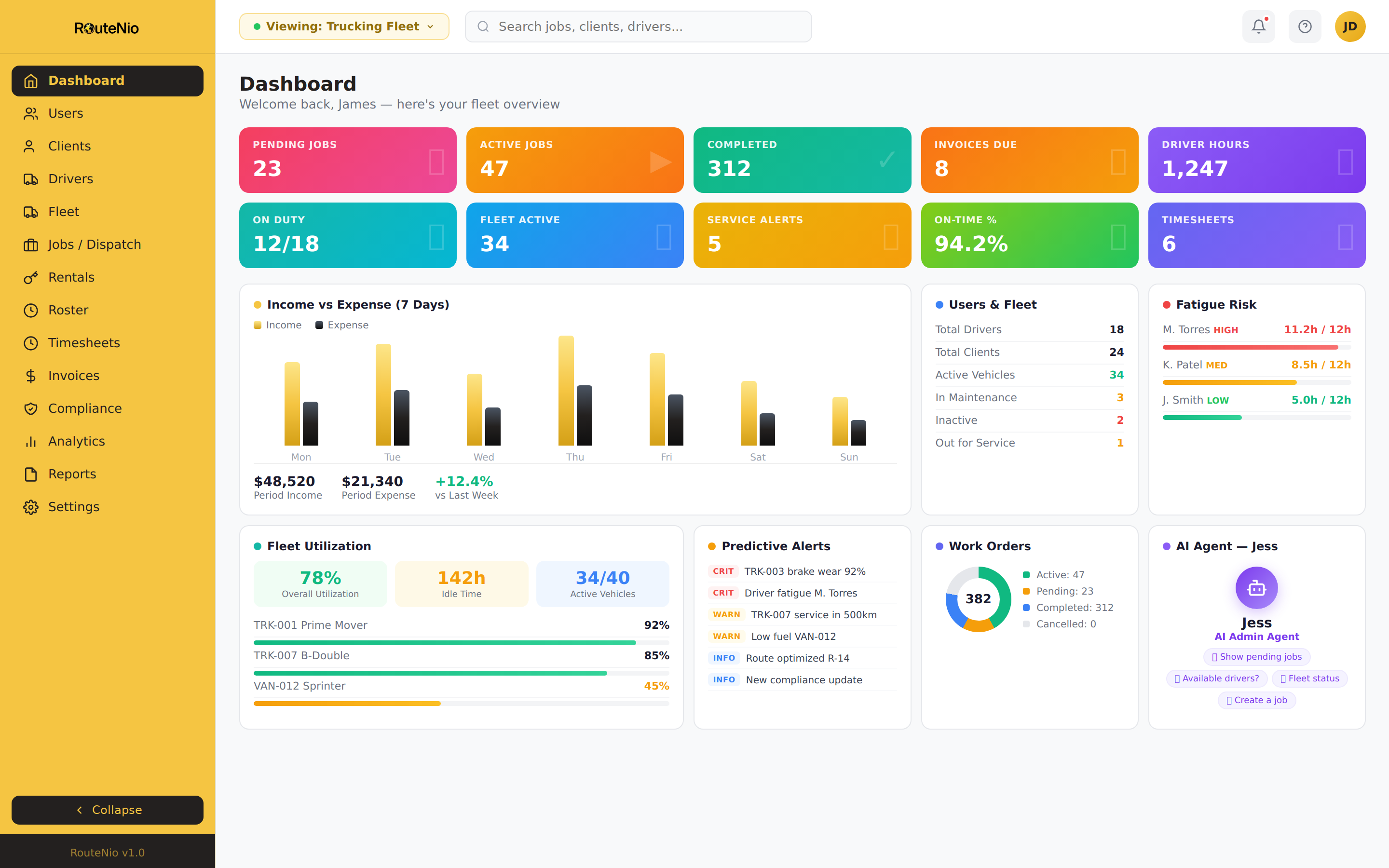
Task: Open the Jess AI robot avatar icon
Action: 1256,587
